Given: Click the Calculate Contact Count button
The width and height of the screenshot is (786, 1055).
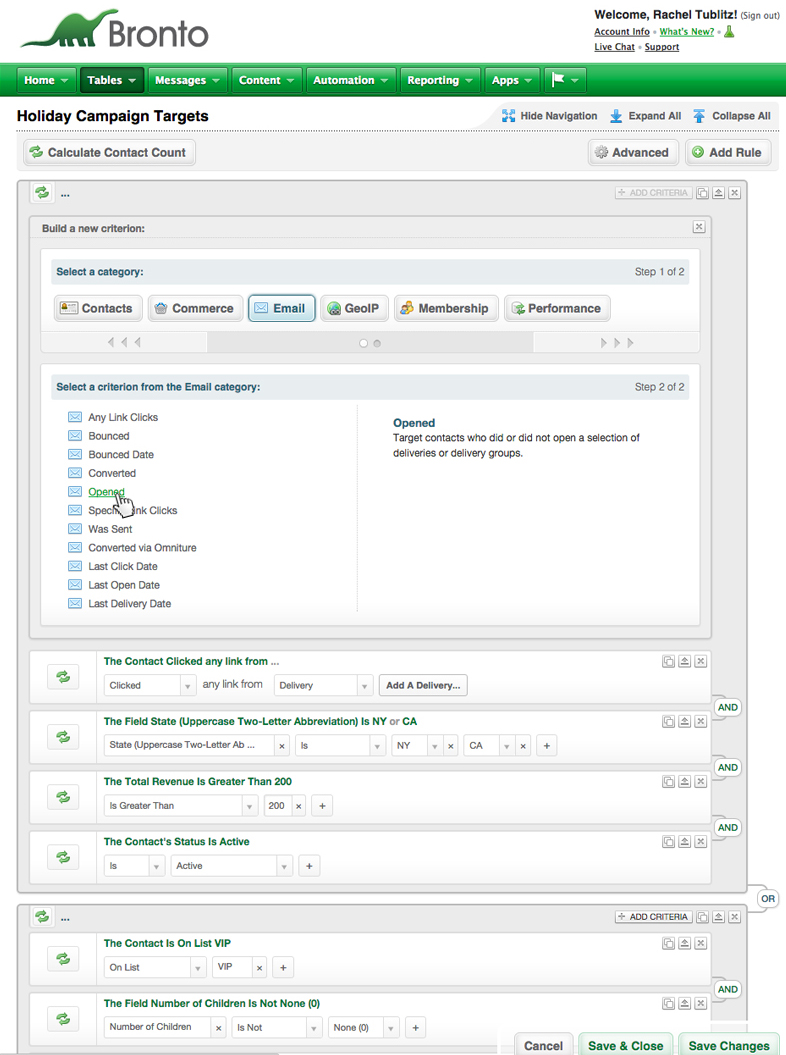Looking at the screenshot, I should pyautogui.click(x=109, y=152).
